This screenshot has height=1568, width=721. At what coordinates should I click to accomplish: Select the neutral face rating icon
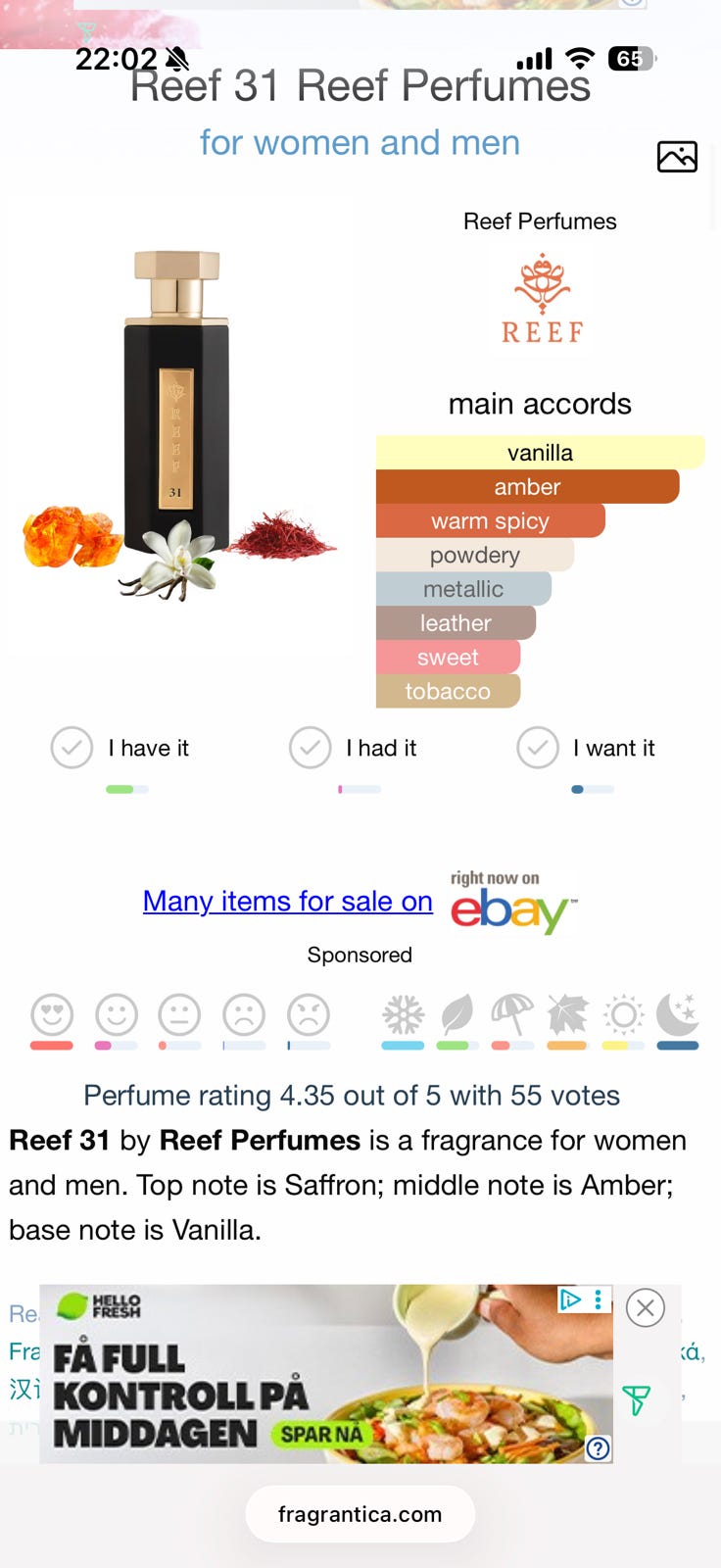point(180,1014)
